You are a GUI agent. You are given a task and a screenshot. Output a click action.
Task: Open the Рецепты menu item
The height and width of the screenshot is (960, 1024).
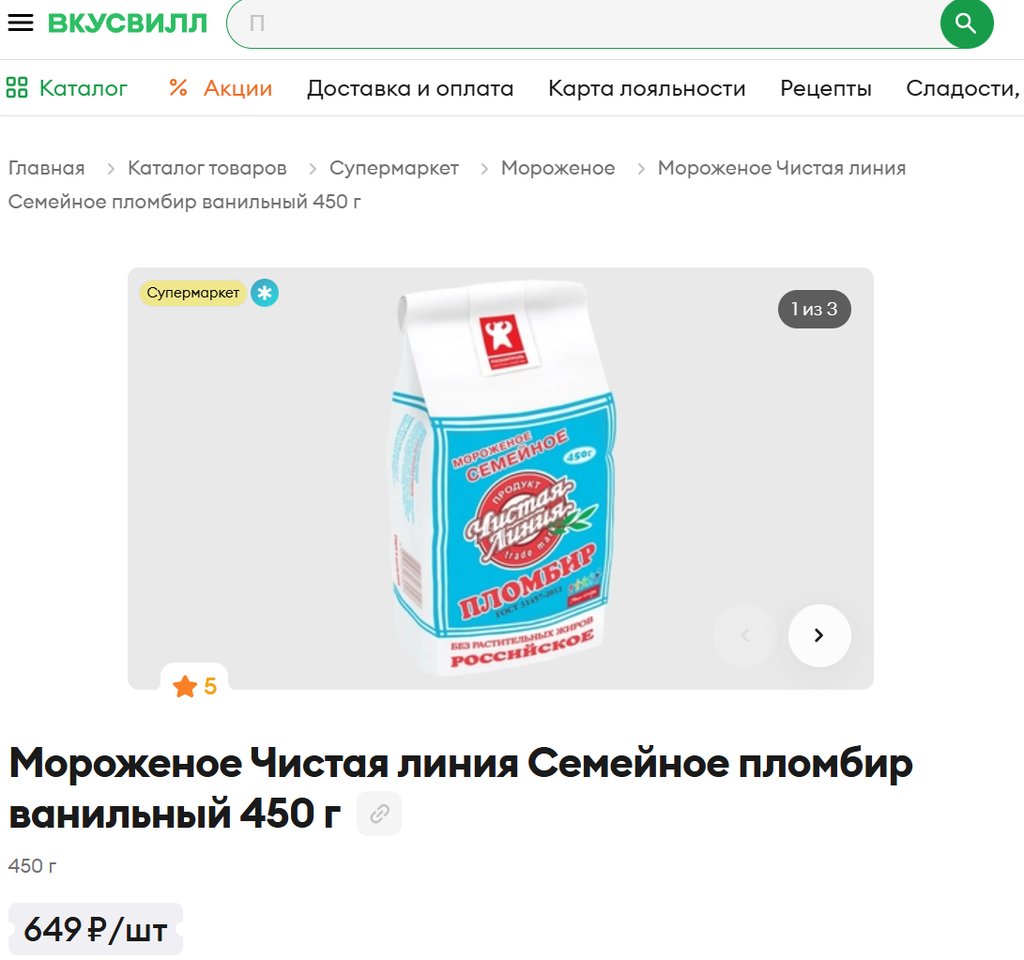coord(825,88)
